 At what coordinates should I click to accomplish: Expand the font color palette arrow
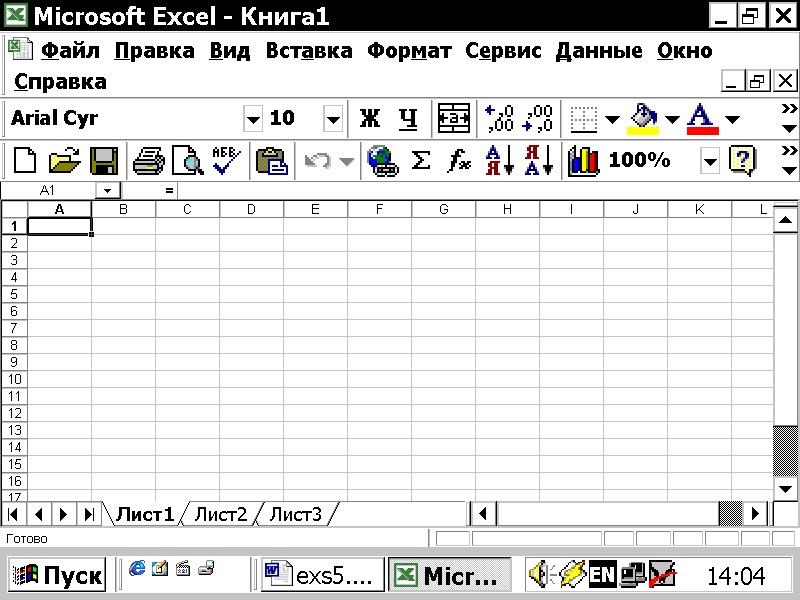[x=733, y=120]
